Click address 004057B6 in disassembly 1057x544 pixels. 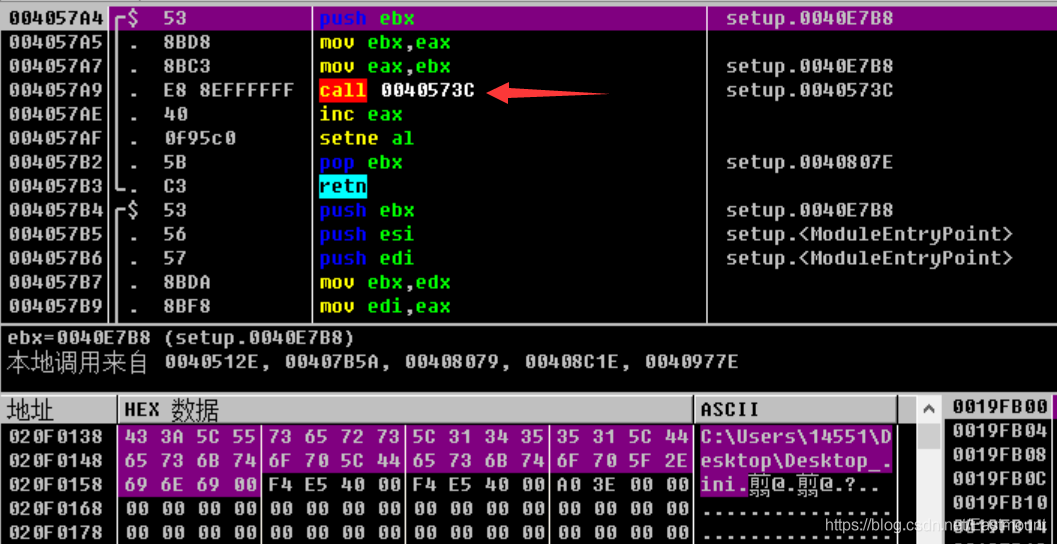[x=55, y=258]
